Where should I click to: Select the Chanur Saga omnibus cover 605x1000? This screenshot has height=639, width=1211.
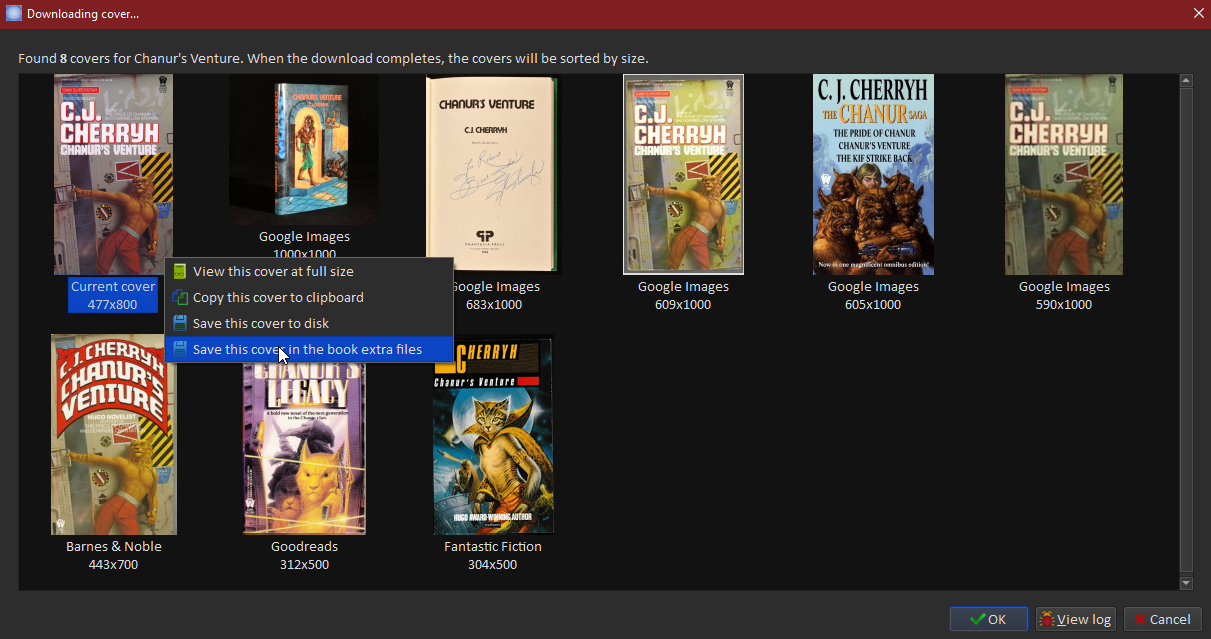tap(873, 175)
